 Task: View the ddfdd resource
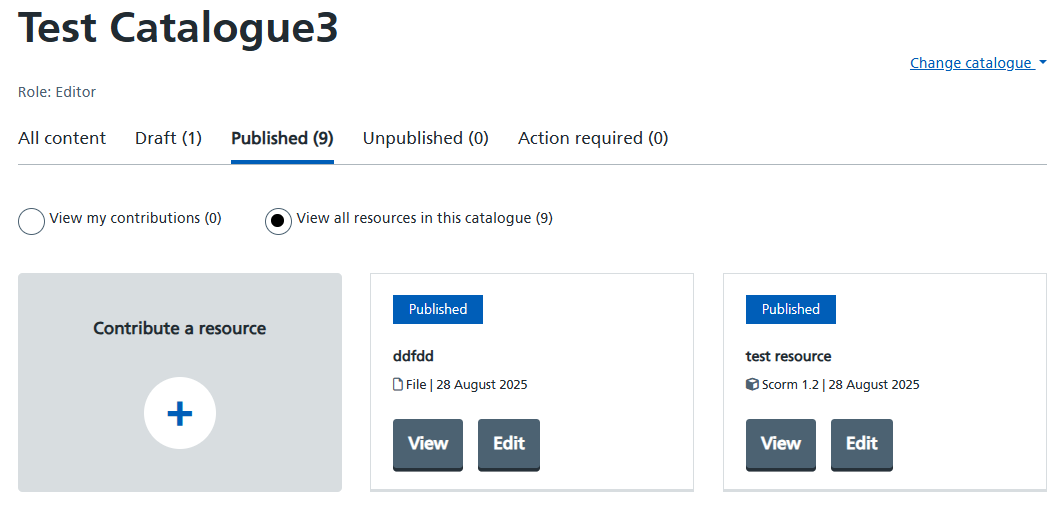428,444
